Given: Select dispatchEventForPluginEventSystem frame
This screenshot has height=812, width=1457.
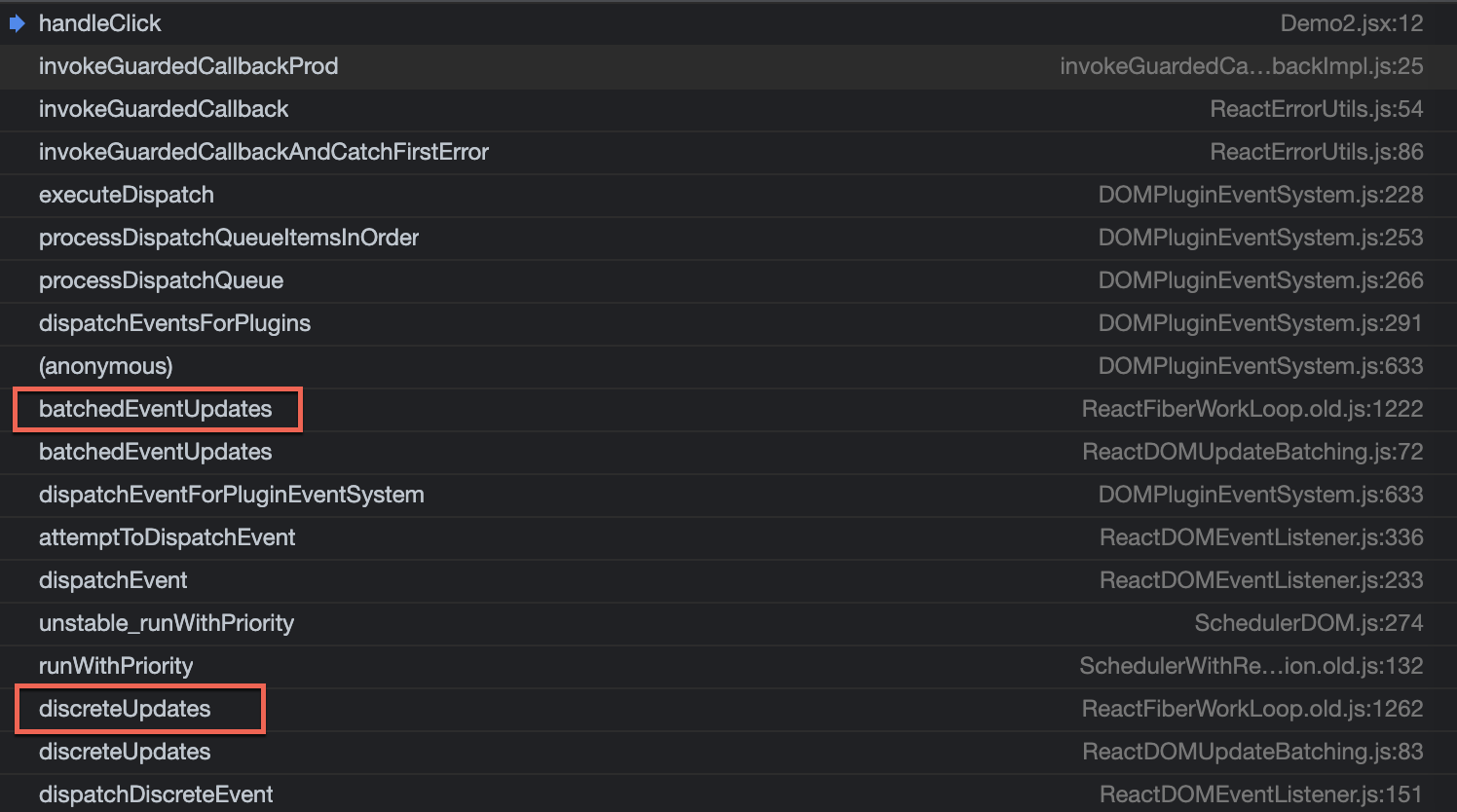Looking at the screenshot, I should [x=232, y=495].
